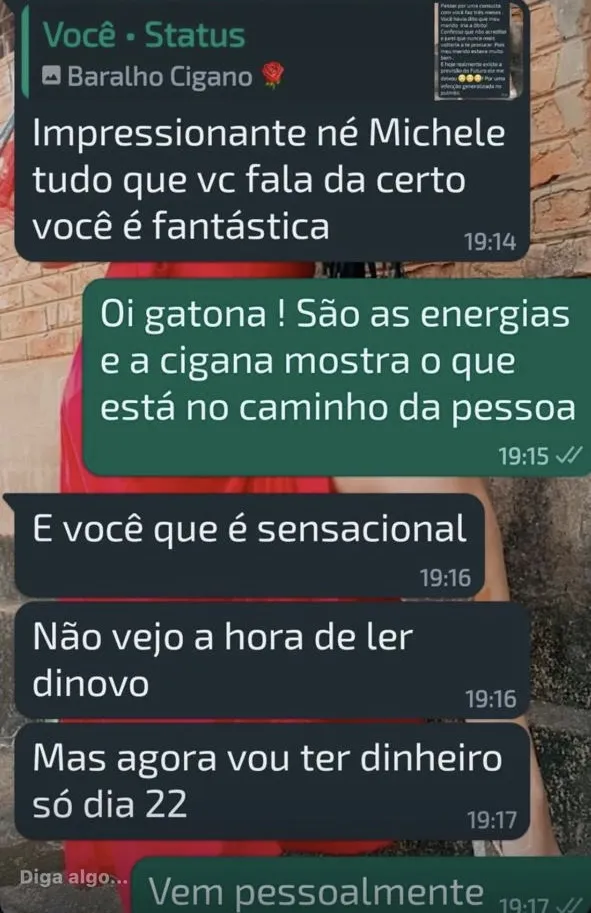Screen dimensions: 591x913
Task: Open the quoted 'Você • Status' header
Action: 144,34
